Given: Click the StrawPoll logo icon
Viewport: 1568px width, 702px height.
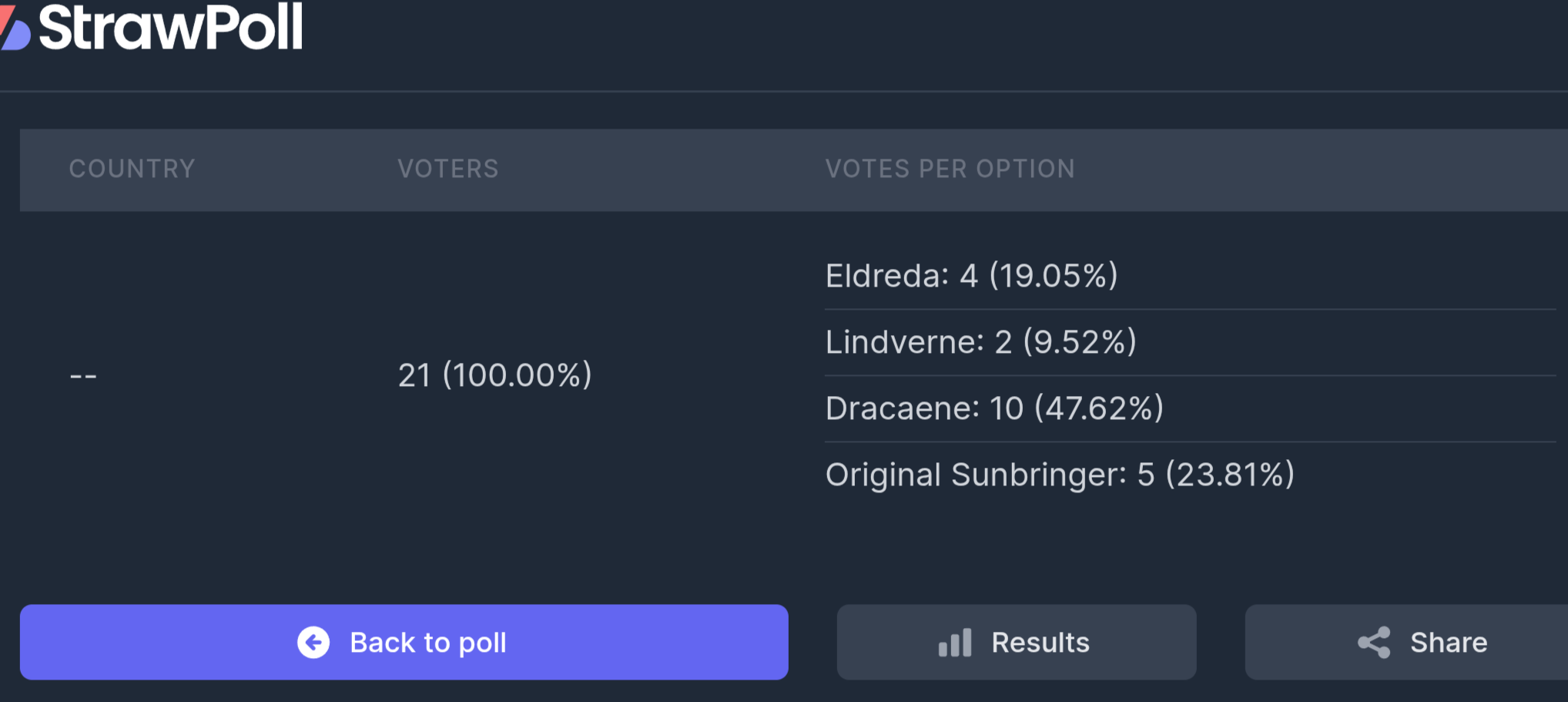Looking at the screenshot, I should 14,27.
